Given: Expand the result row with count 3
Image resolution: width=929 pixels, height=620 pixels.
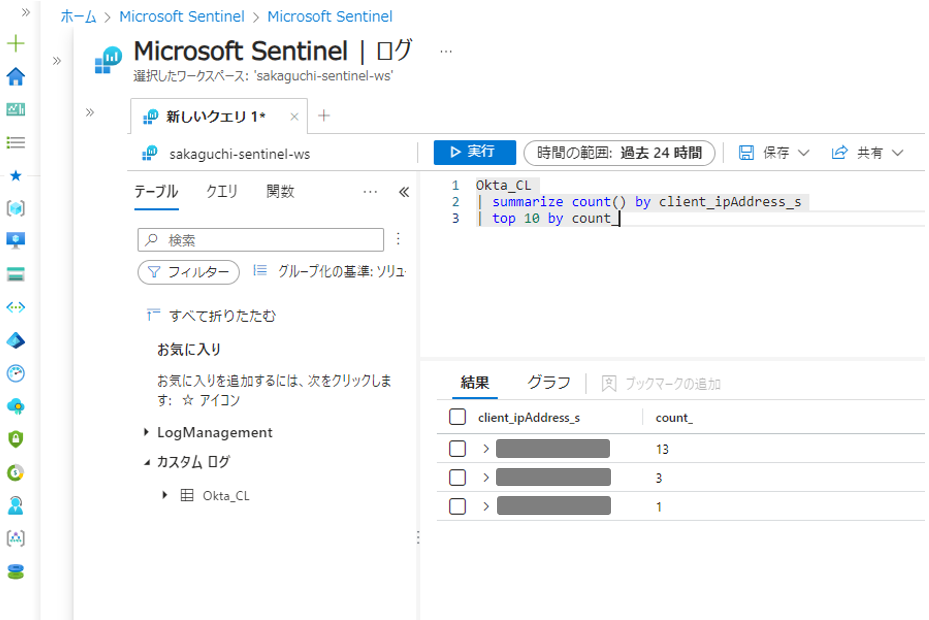Looking at the screenshot, I should tap(486, 478).
